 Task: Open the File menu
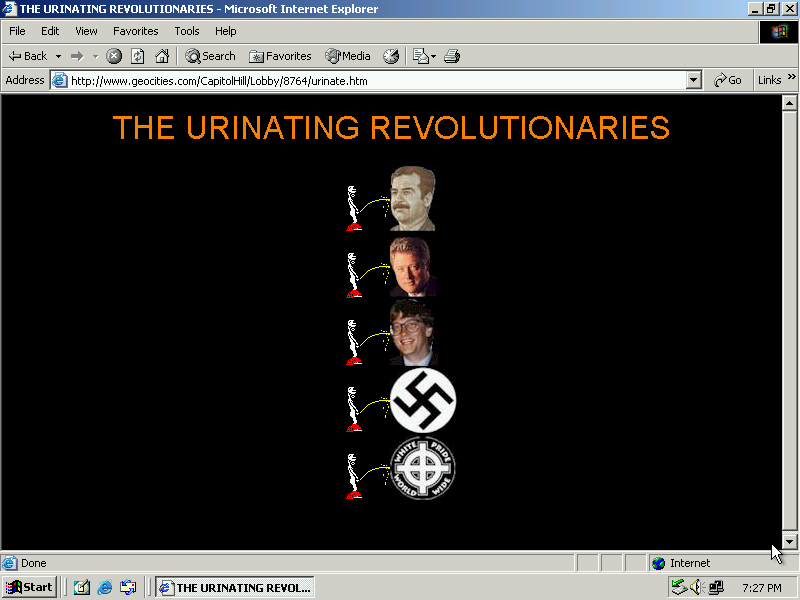[17, 31]
